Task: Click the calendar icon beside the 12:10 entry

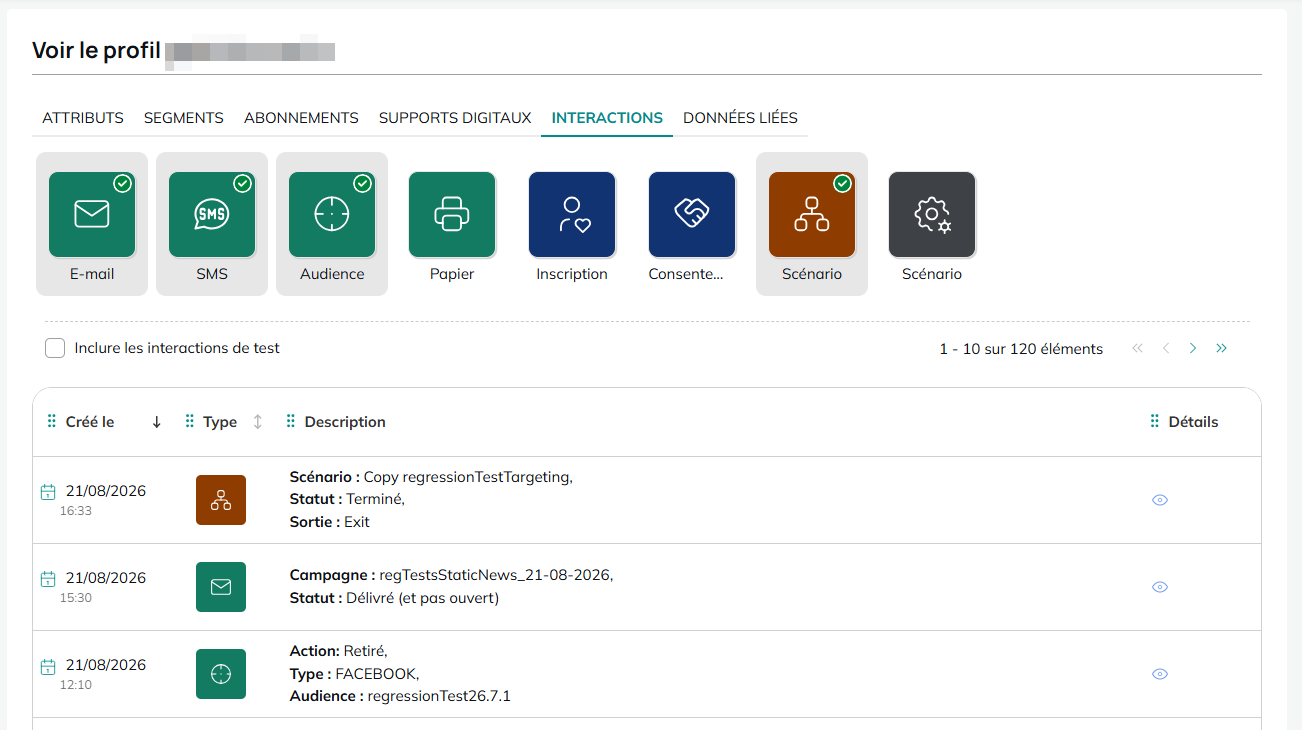Action: click(47, 666)
